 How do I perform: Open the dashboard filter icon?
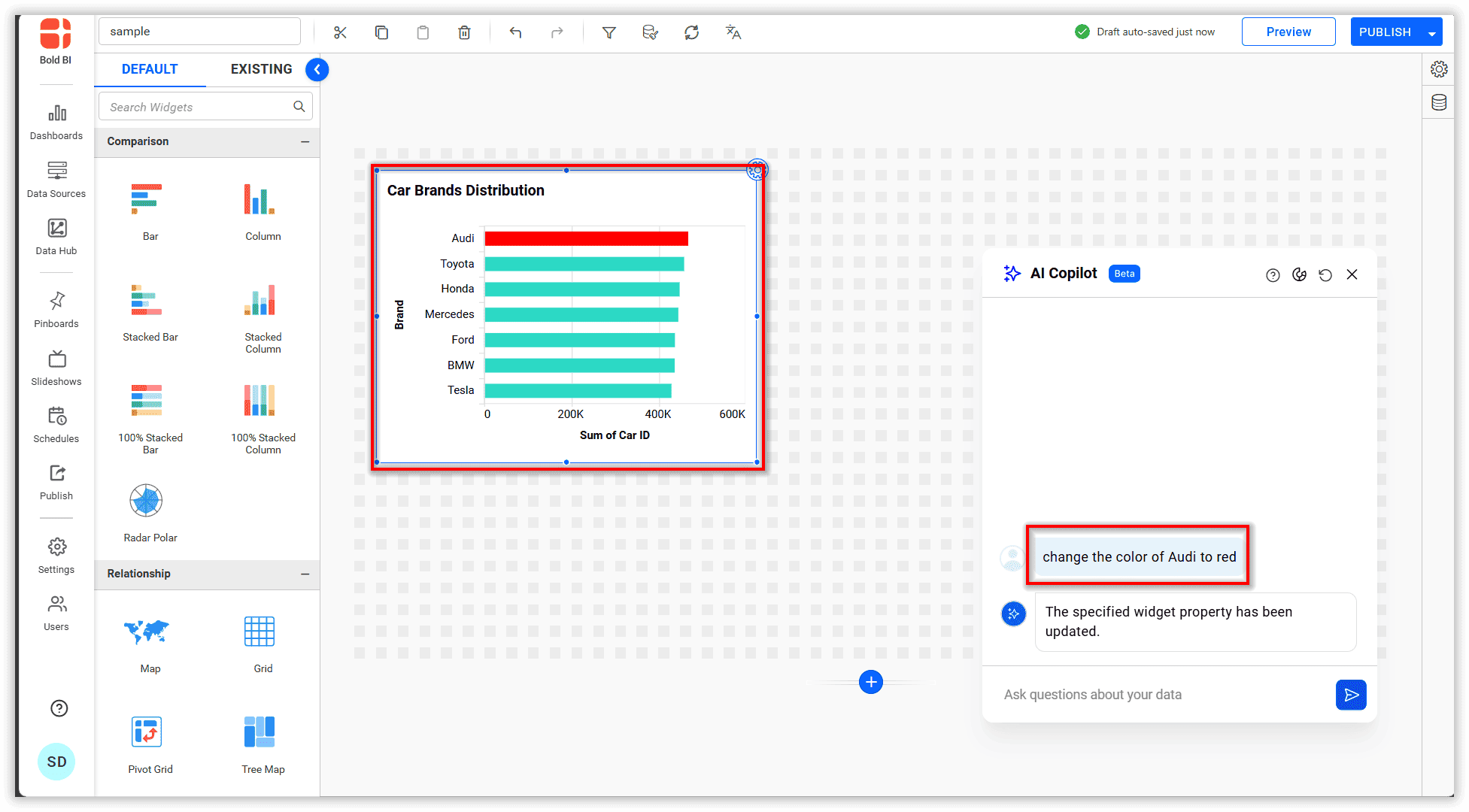[x=609, y=32]
